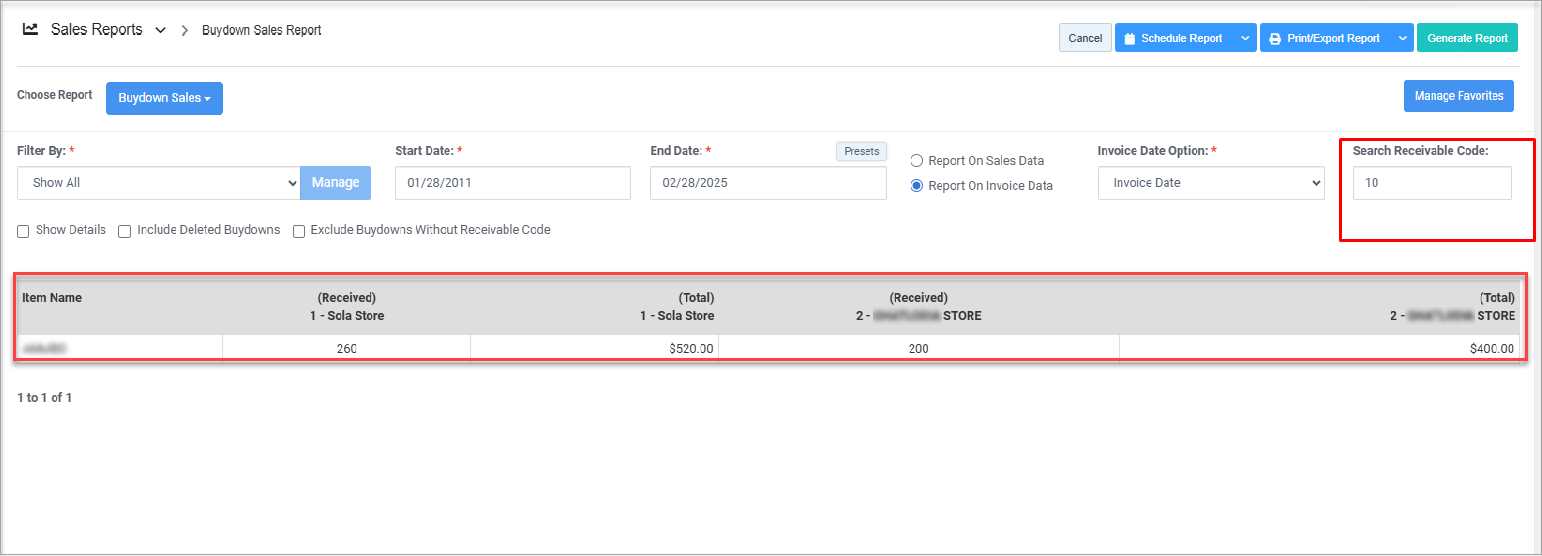This screenshot has height=556, width=1542.
Task: Click the Manage button beside Filter By
Action: pos(335,183)
